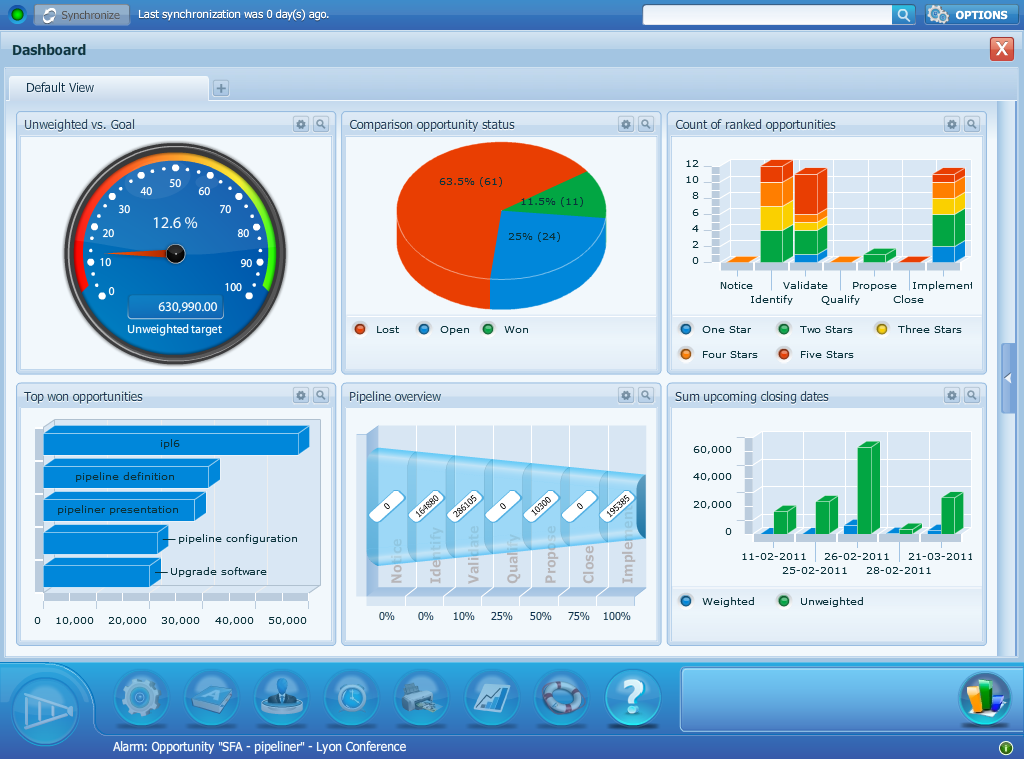
Task: Open settings gear of Unweighted vs. Goal
Action: click(x=301, y=124)
